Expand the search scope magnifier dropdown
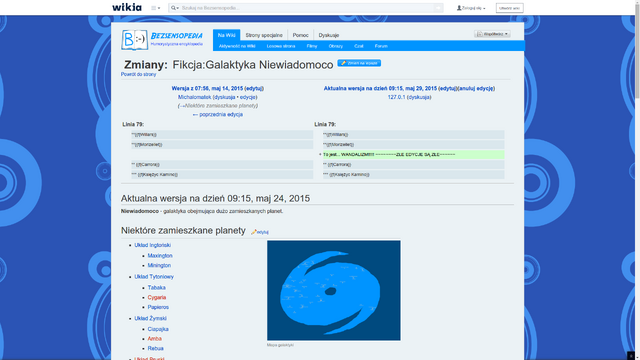 pos(175,8)
